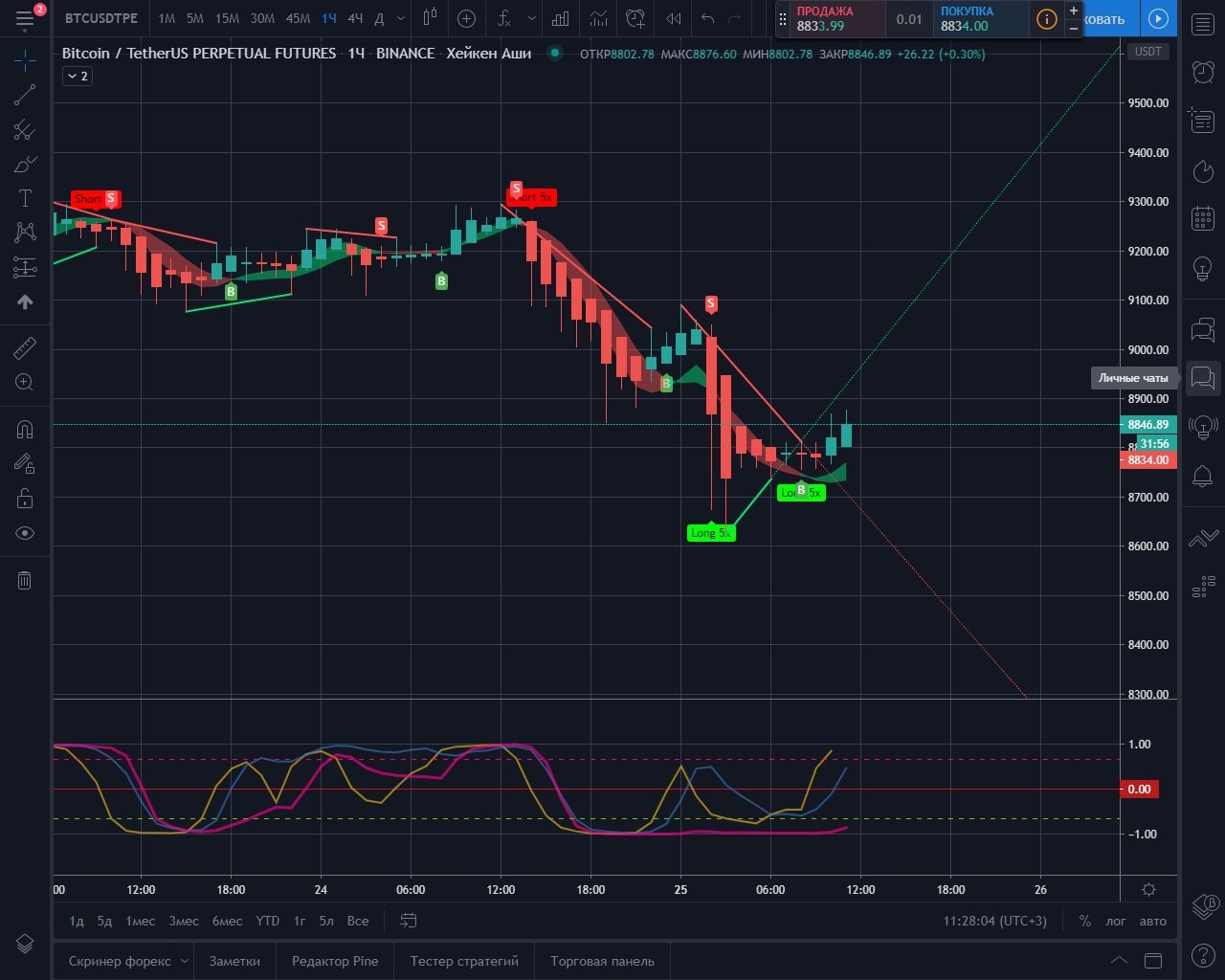Open the Тестер стратегий tab

point(464,961)
